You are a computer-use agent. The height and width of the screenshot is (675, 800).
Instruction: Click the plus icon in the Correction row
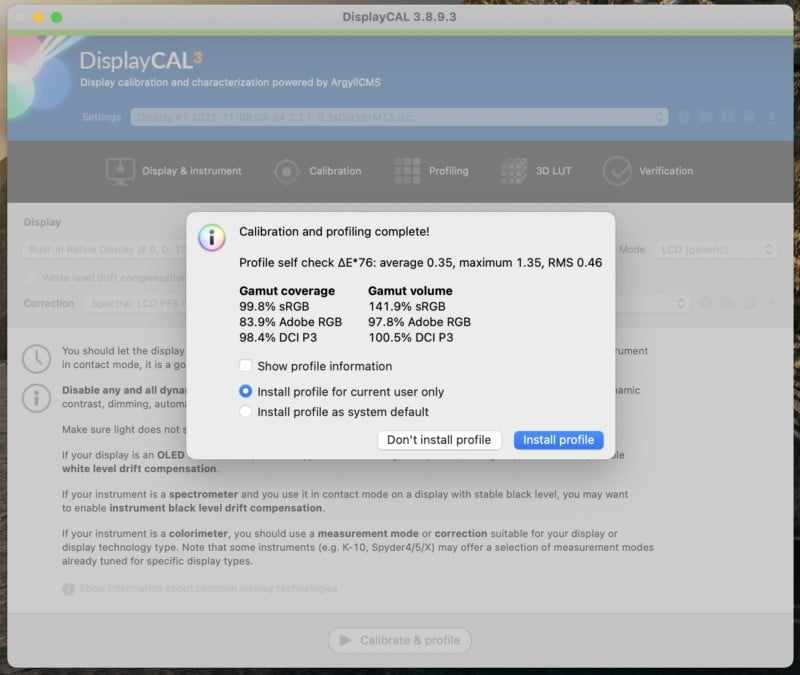[771, 303]
